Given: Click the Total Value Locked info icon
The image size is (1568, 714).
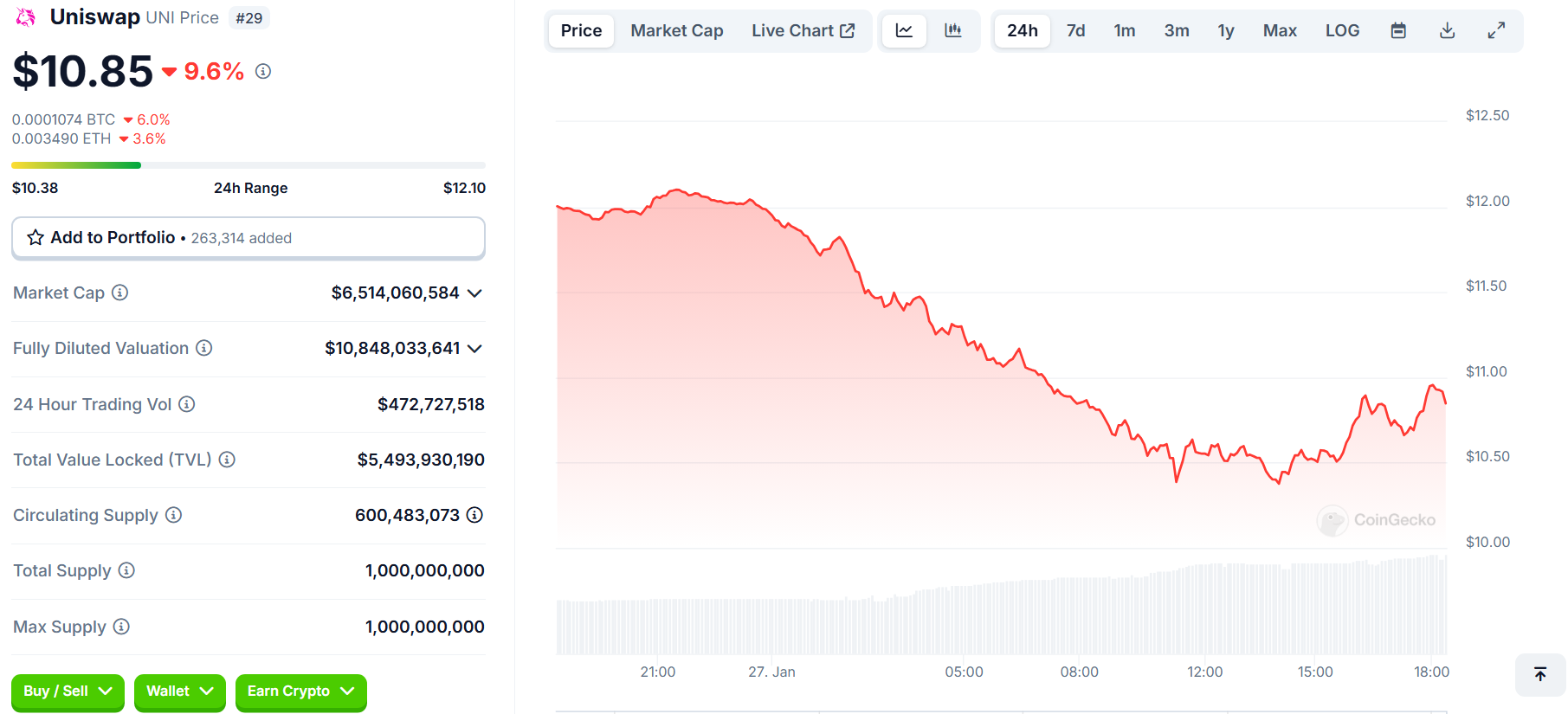Looking at the screenshot, I should tap(227, 460).
